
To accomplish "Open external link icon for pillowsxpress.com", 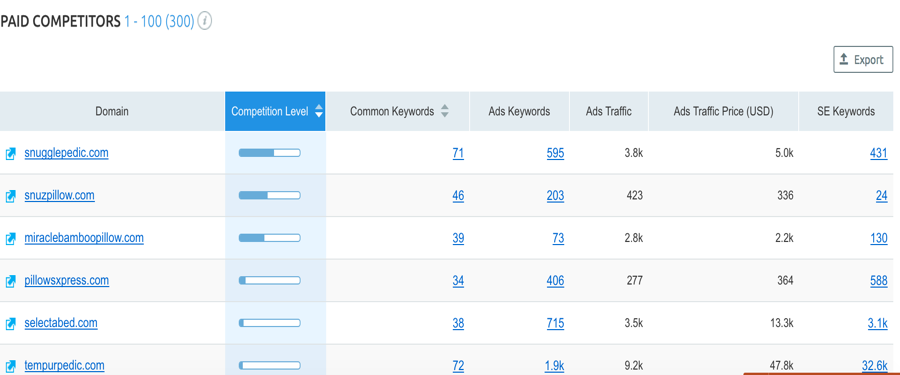I will 10,281.
